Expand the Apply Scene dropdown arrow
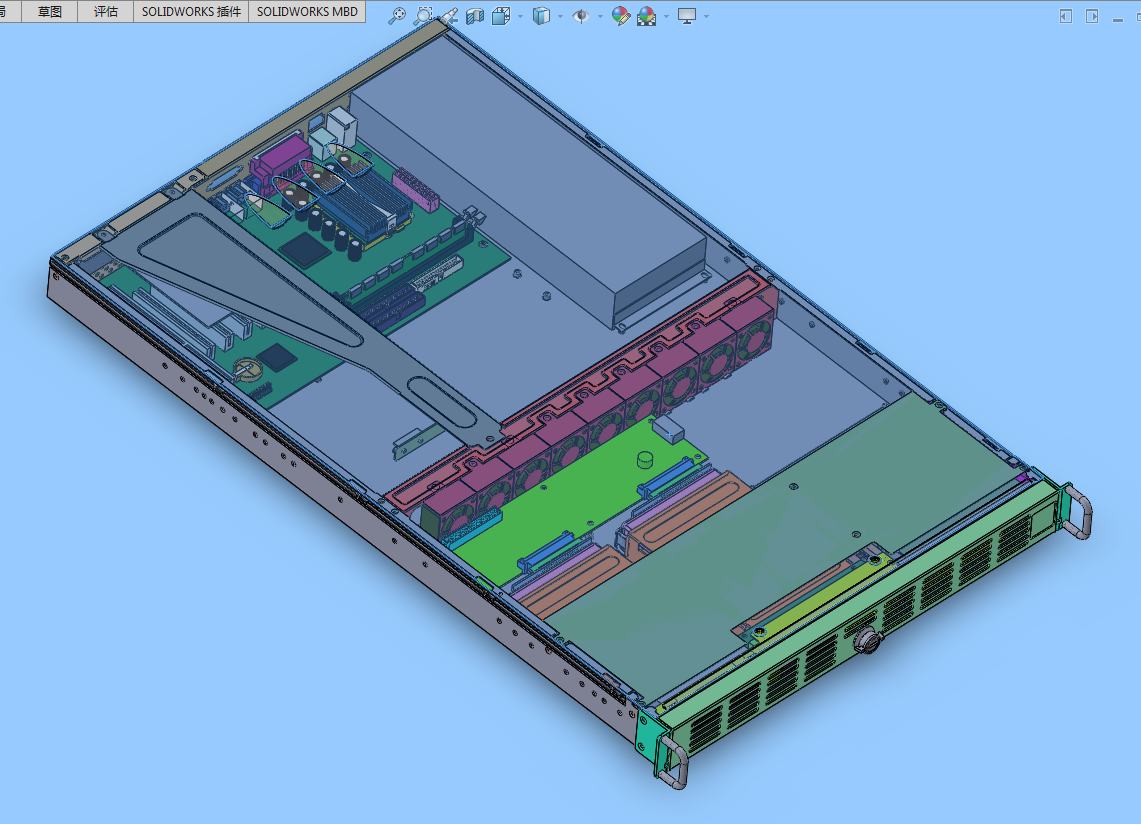This screenshot has height=824, width=1141. pos(667,16)
